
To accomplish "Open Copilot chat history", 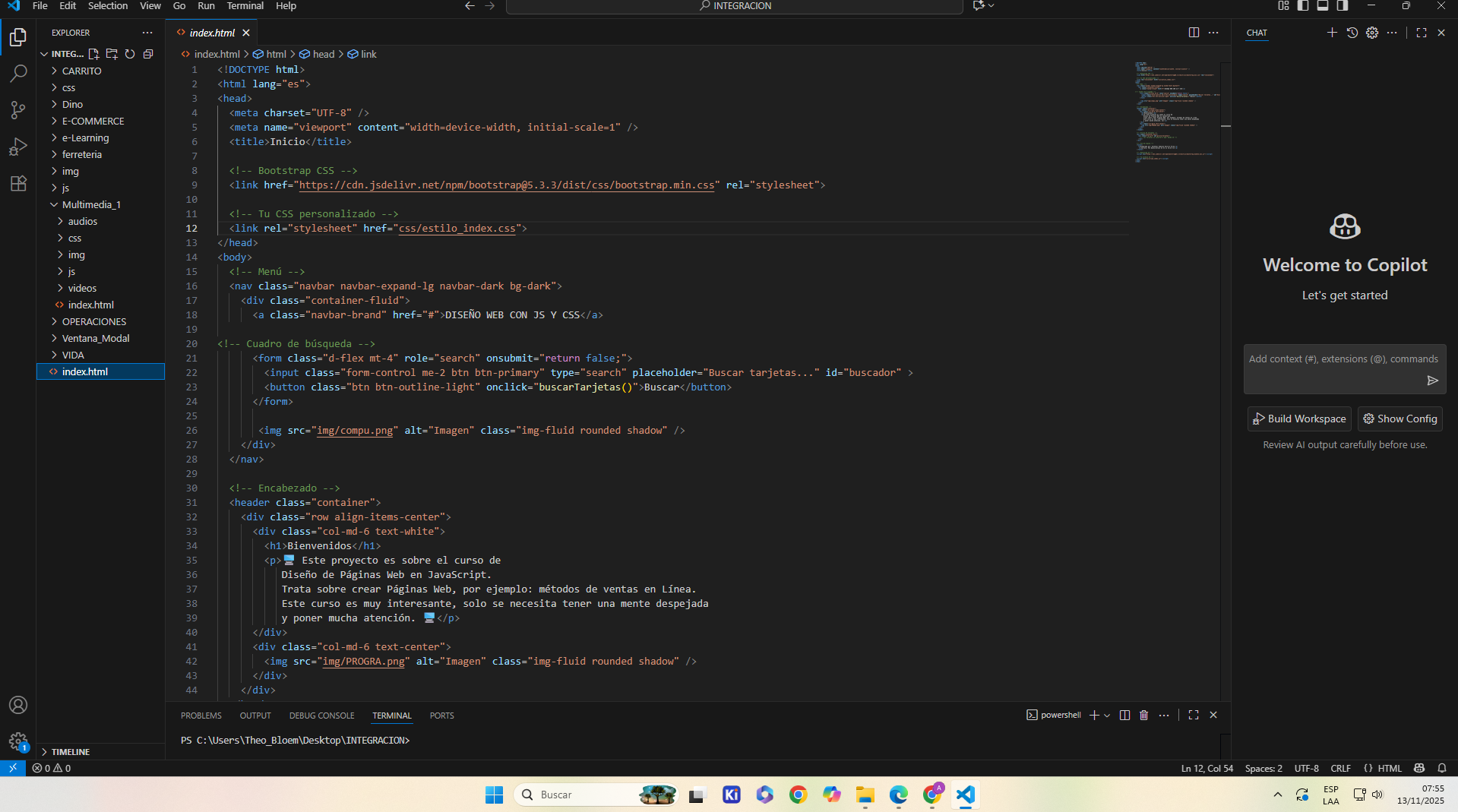I will tap(1352, 33).
